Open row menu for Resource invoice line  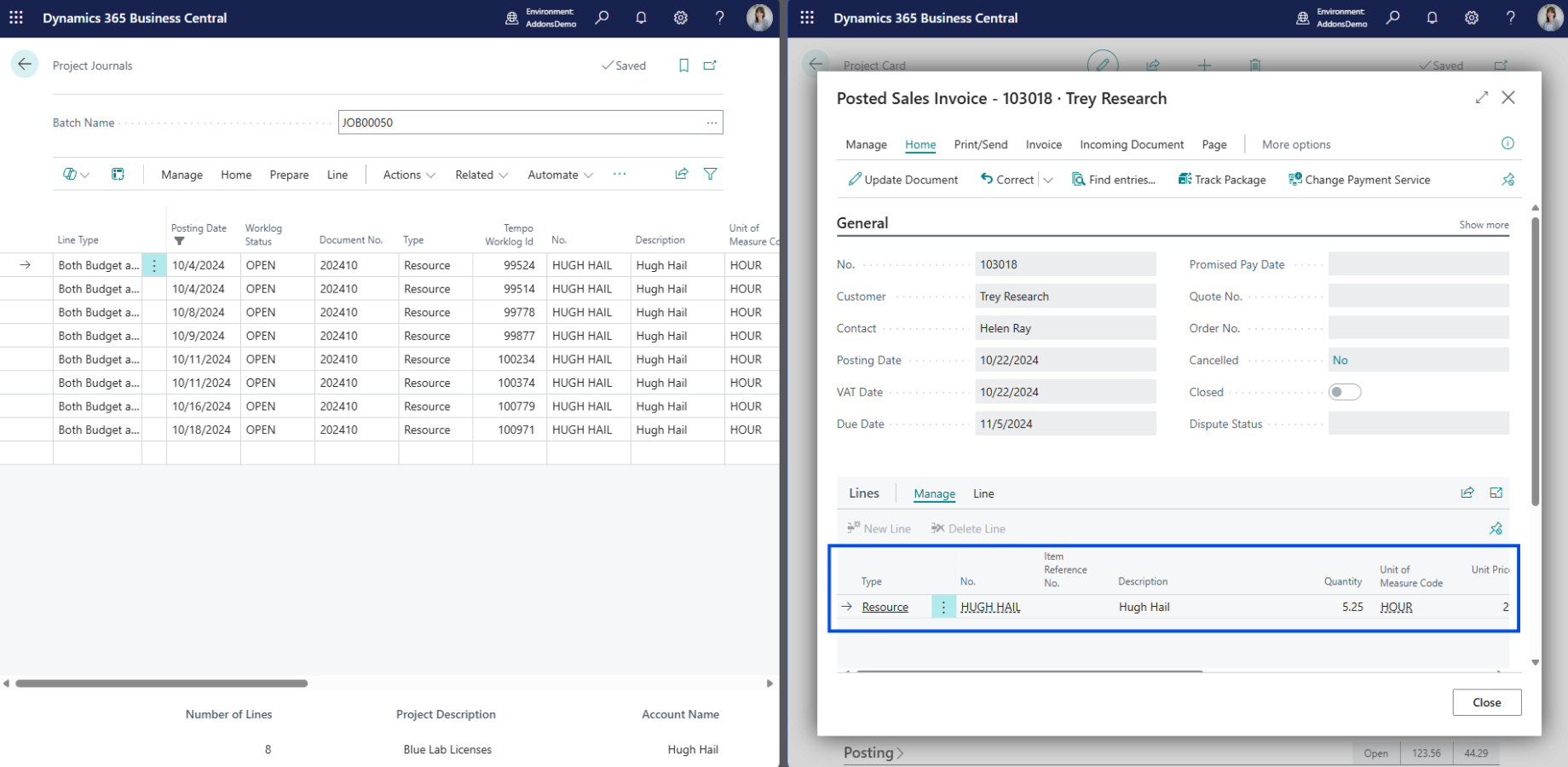(x=943, y=607)
